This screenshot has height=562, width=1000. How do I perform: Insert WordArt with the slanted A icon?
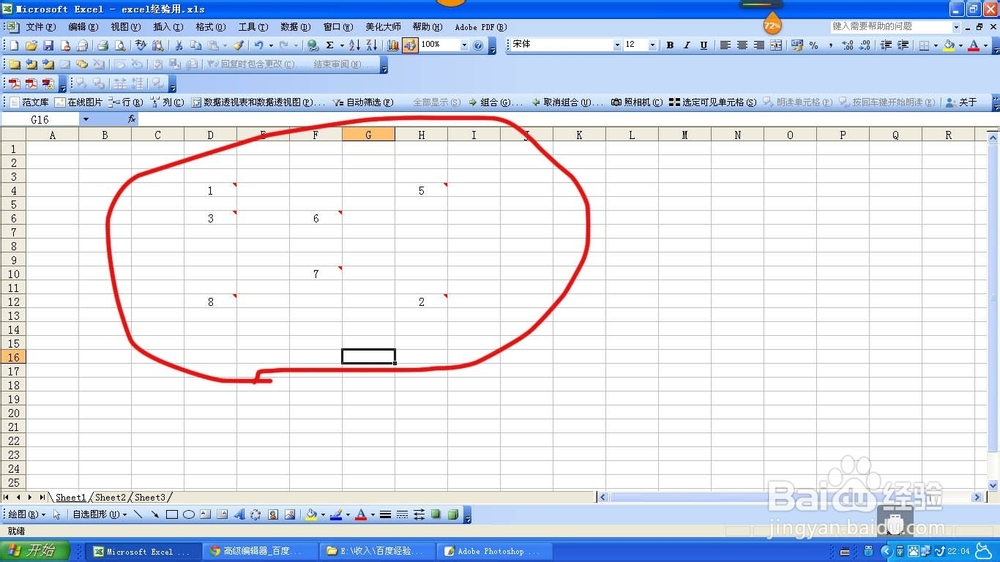239,515
